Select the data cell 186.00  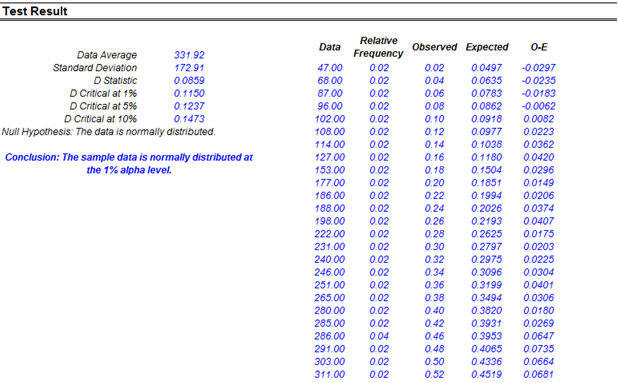(330, 195)
